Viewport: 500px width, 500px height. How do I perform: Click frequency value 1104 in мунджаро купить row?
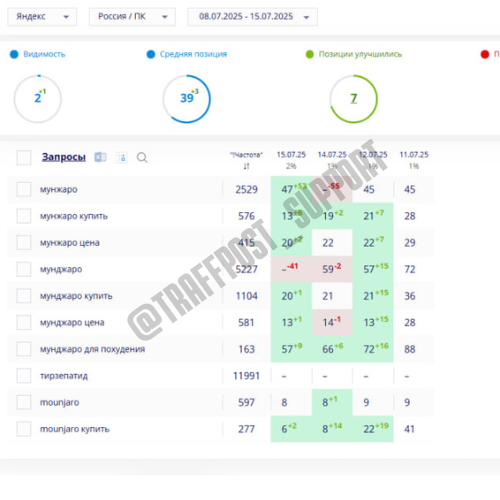point(246,296)
